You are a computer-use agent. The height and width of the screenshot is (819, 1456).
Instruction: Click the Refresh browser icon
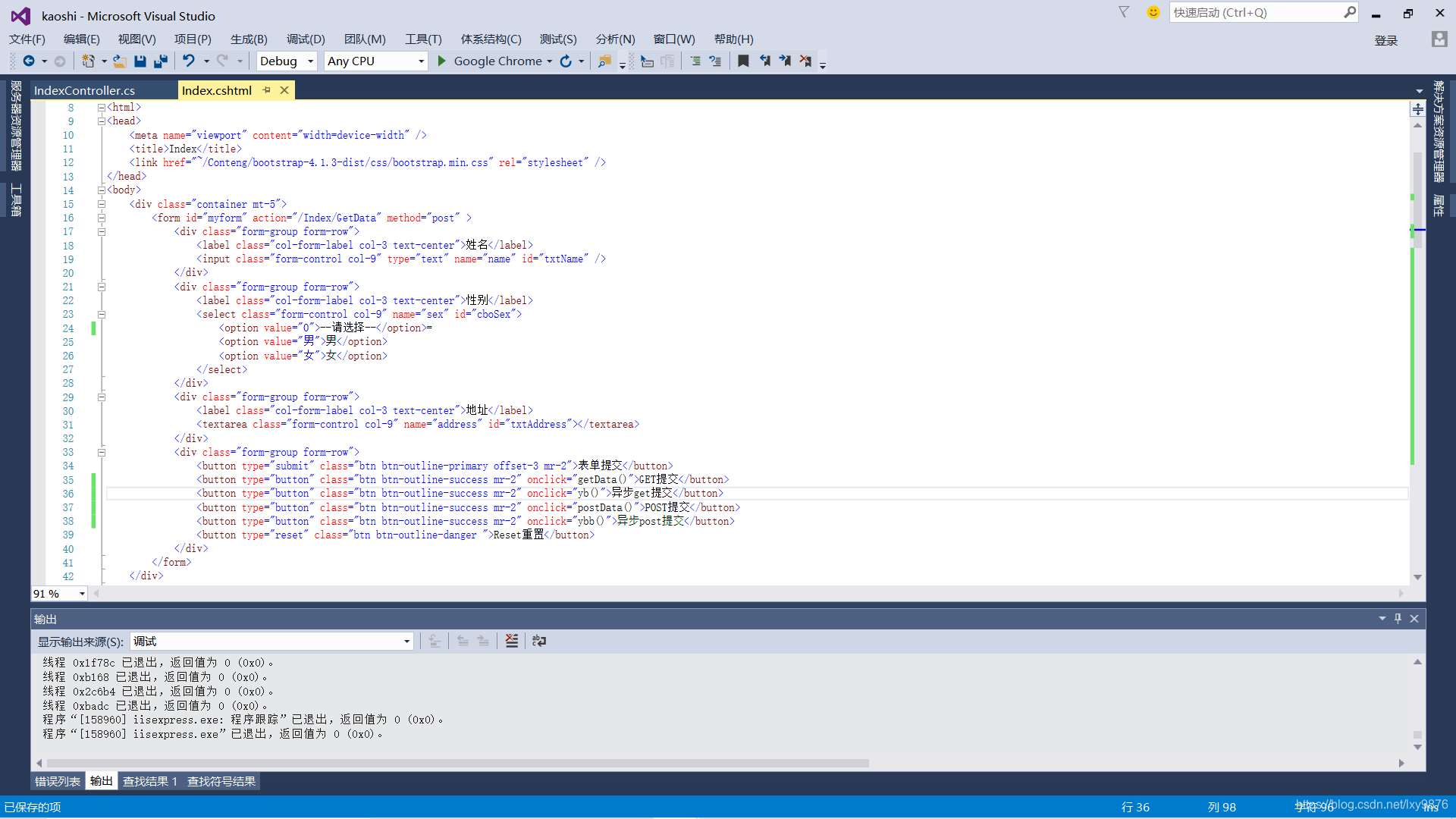coord(566,61)
